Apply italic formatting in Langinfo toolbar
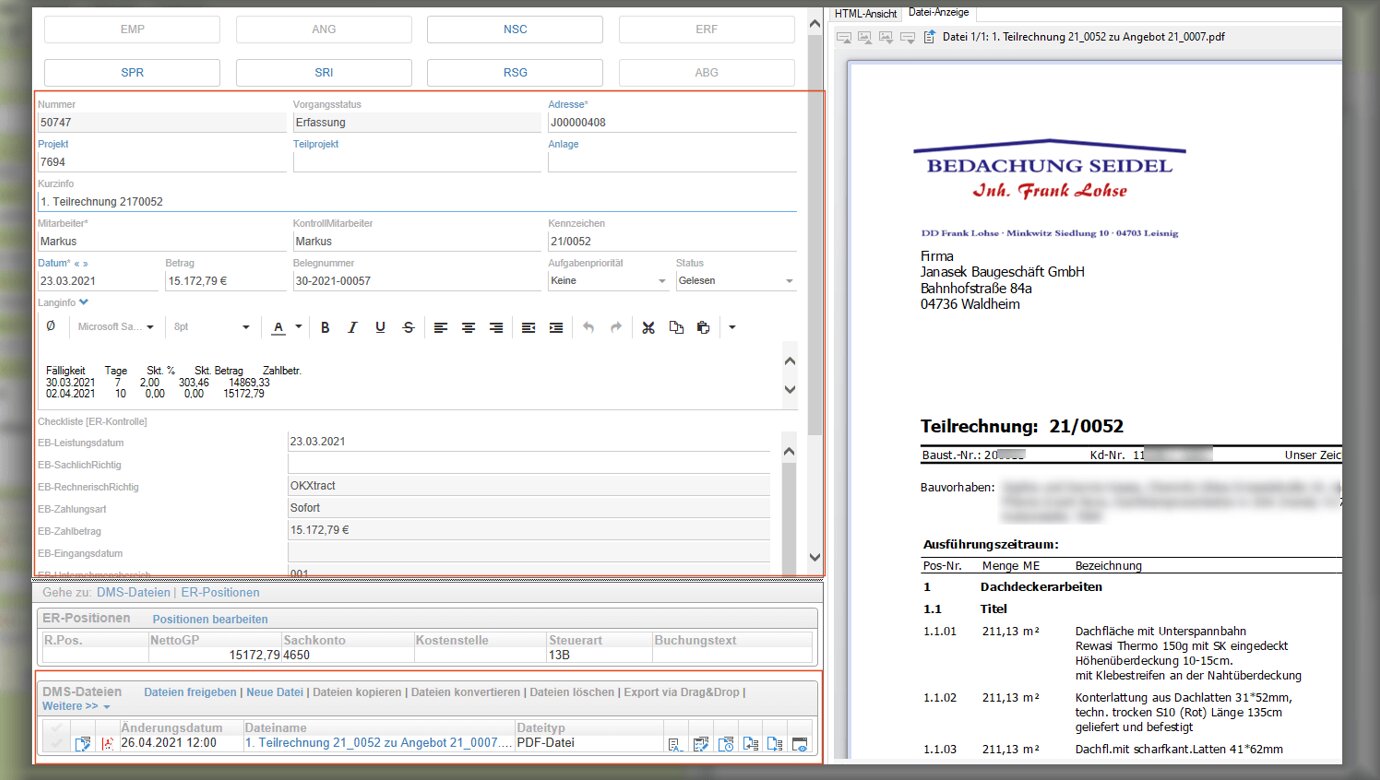The width and height of the screenshot is (1380, 780). (x=352, y=327)
